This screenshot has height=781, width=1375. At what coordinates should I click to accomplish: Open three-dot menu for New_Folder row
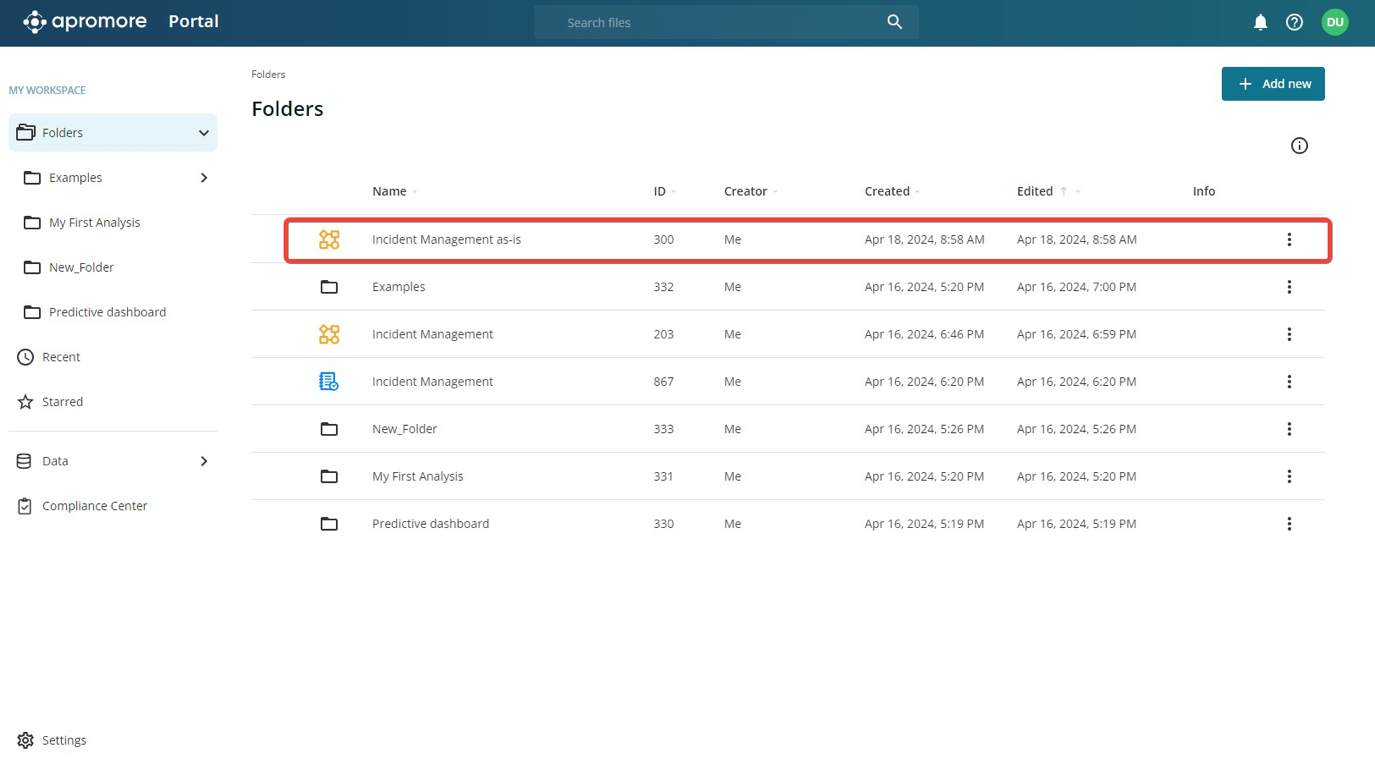point(1289,429)
